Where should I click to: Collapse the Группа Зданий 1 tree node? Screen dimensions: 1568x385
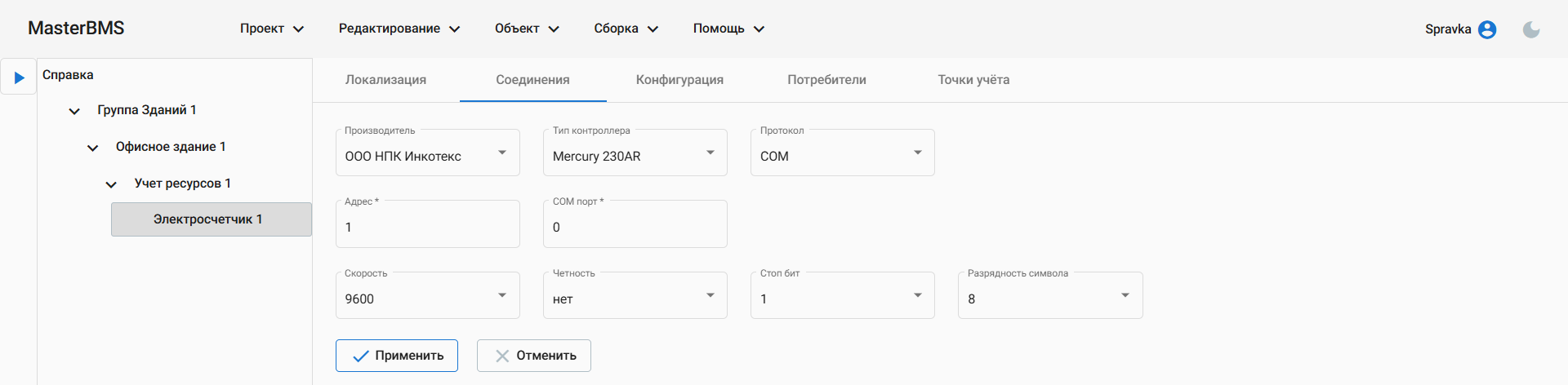click(x=74, y=111)
